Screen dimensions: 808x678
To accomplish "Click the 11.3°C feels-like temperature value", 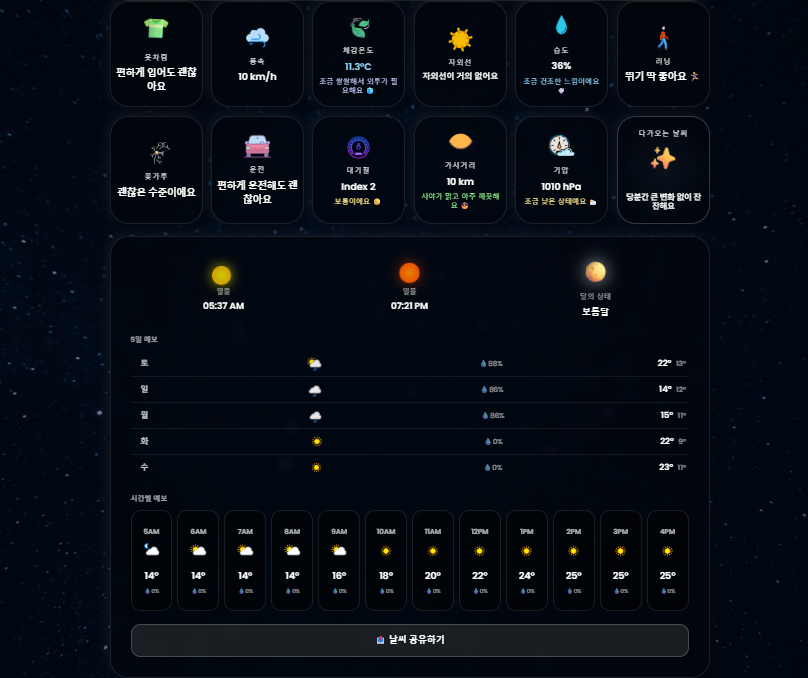I will click(358, 66).
